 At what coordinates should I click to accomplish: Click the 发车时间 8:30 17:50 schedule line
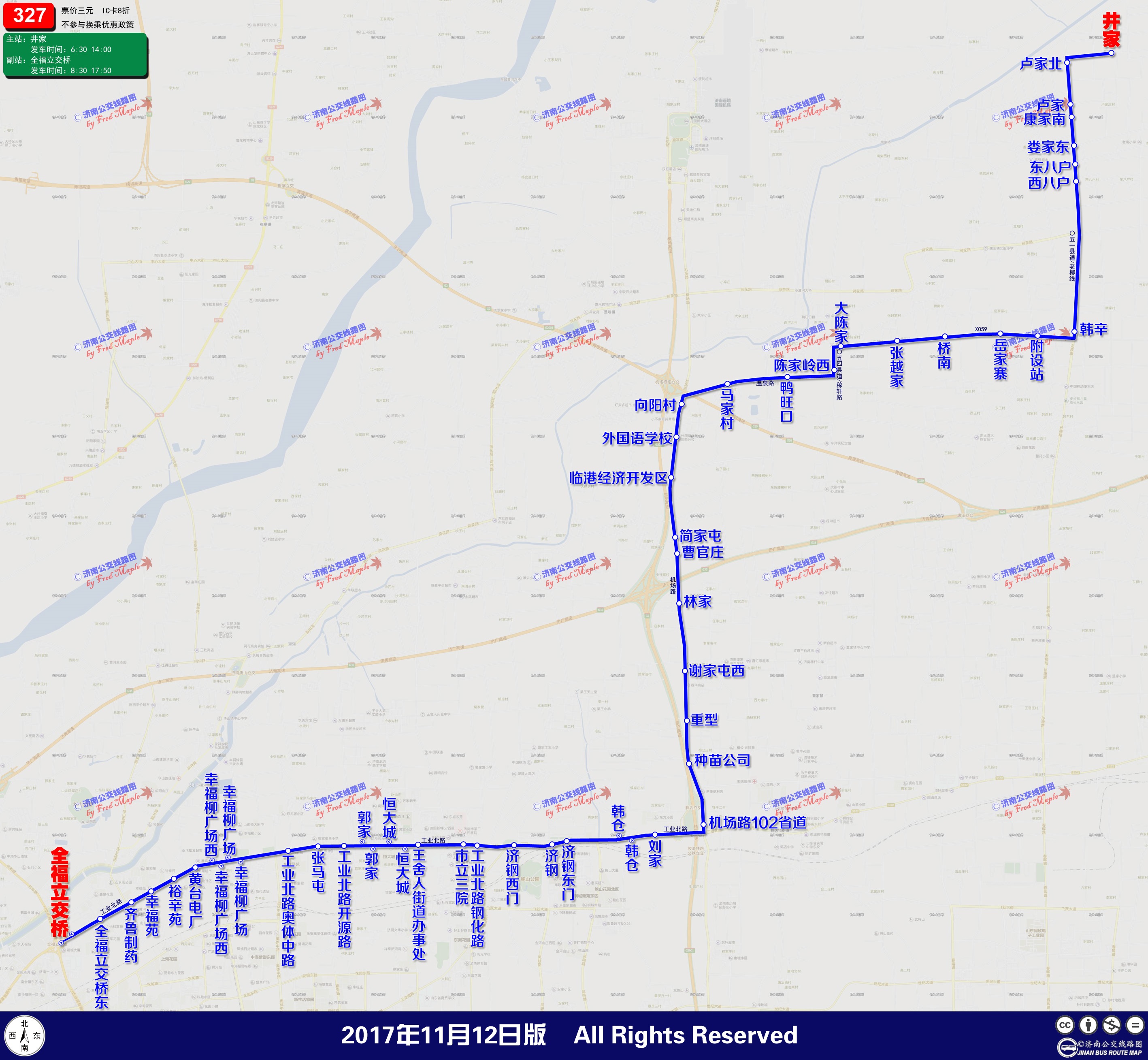coord(71,70)
